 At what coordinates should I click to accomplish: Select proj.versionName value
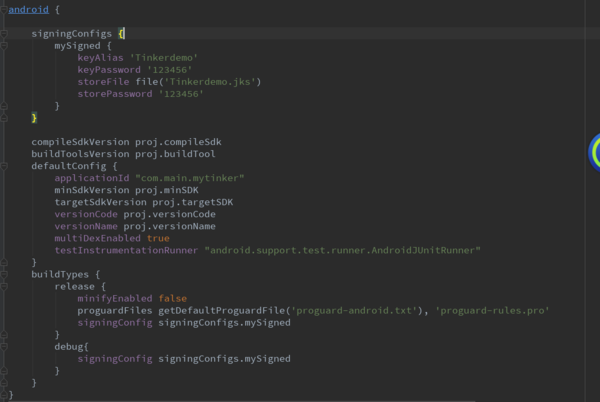click(x=170, y=226)
